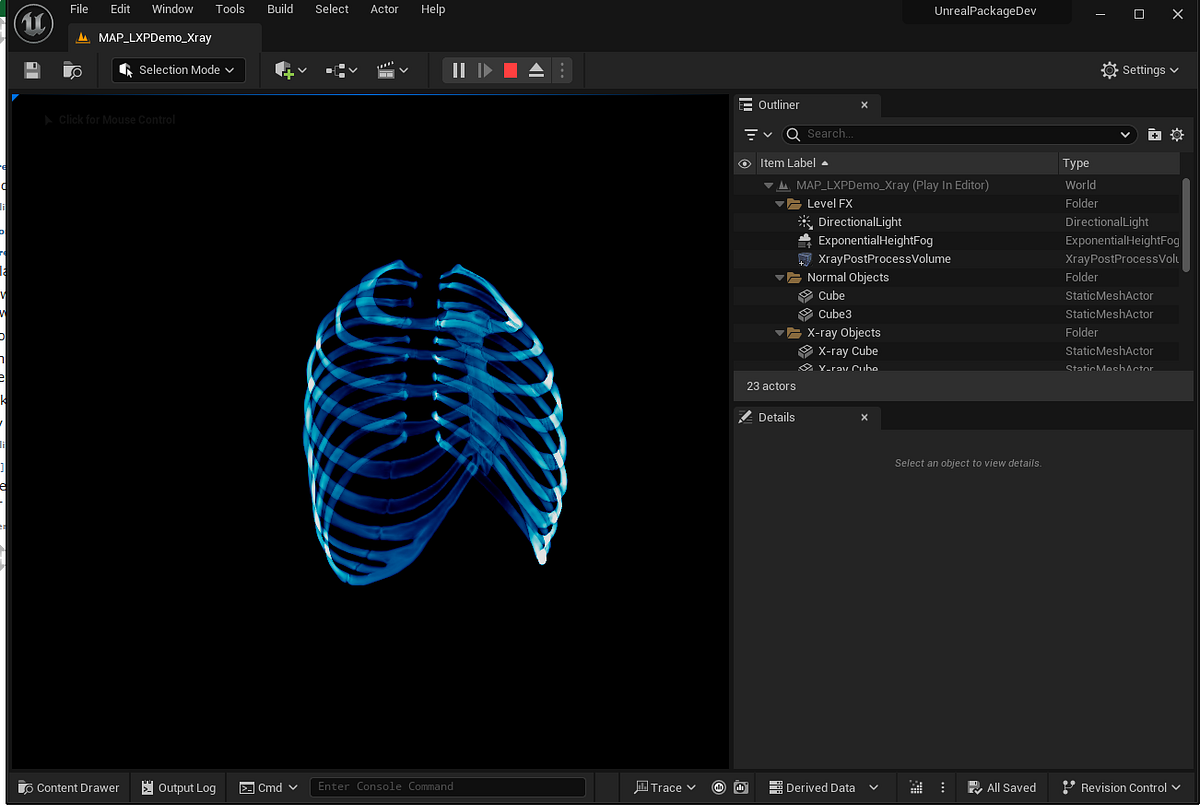Screen dimensions: 1200x806
Task: Toggle visibility of the XrayPostProcessVolume
Action: click(x=744, y=258)
